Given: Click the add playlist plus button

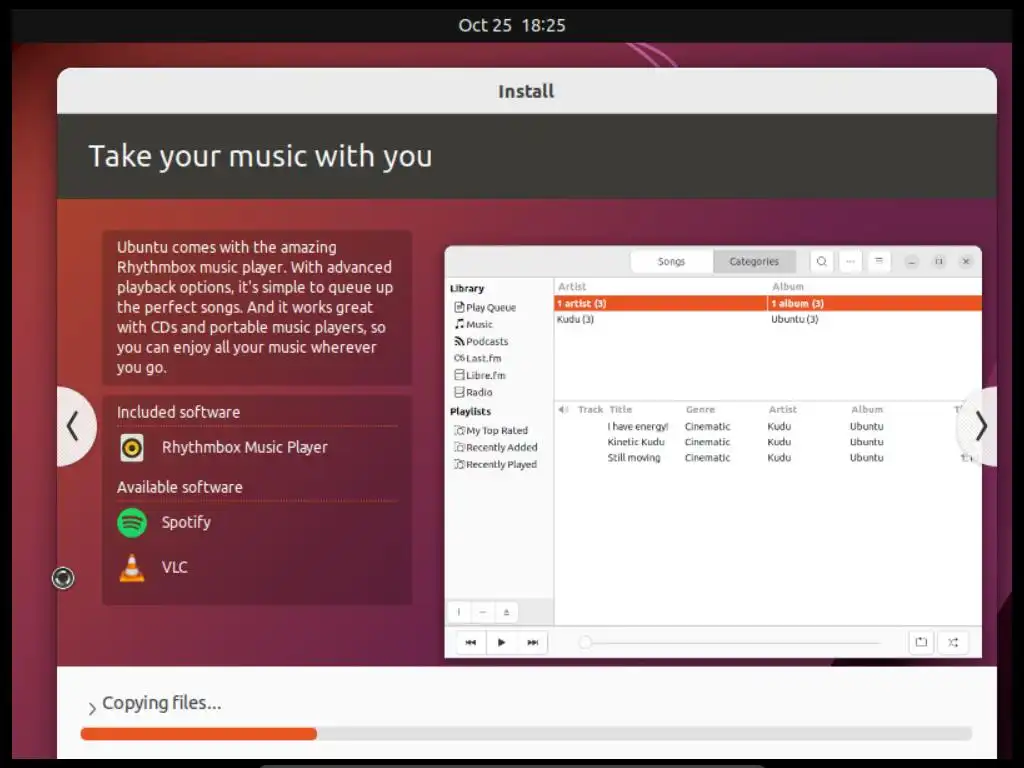Looking at the screenshot, I should pos(459,613).
